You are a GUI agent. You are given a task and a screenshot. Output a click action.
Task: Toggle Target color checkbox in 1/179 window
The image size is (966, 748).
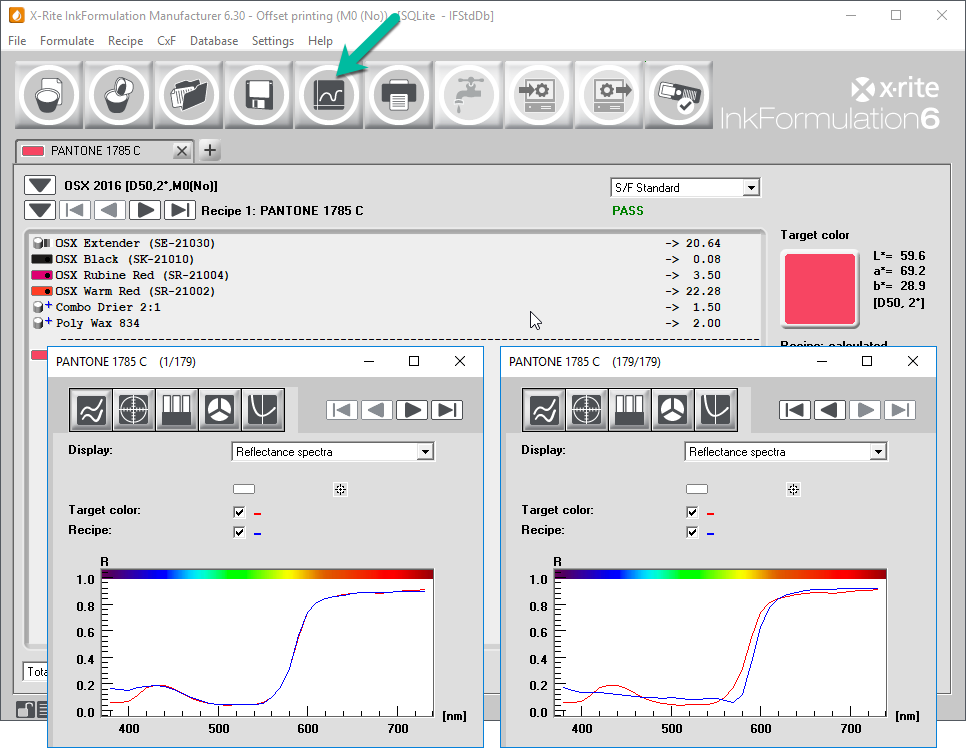pyautogui.click(x=239, y=512)
